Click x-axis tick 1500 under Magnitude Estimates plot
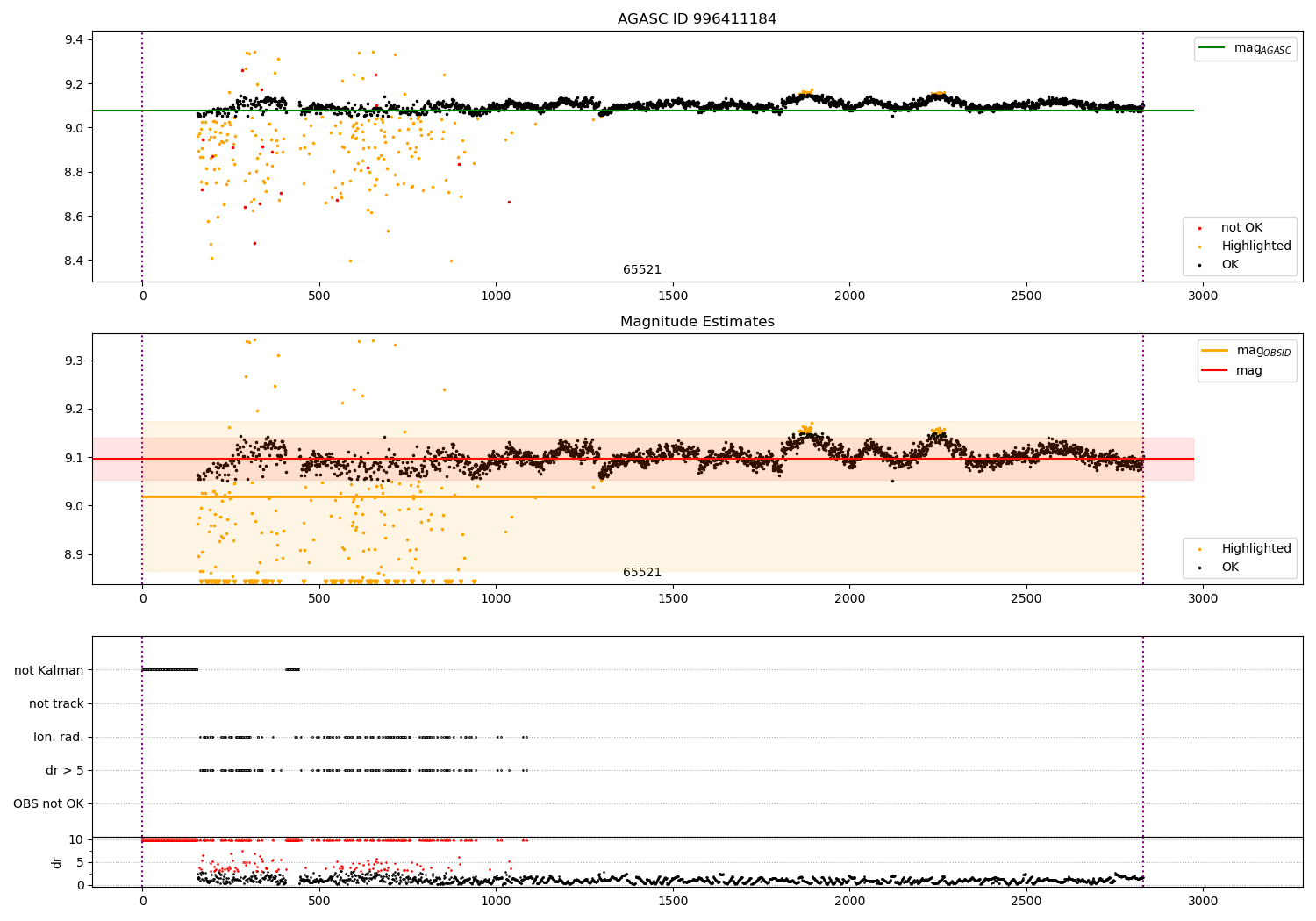The width and height of the screenshot is (1316, 921). pos(673,598)
